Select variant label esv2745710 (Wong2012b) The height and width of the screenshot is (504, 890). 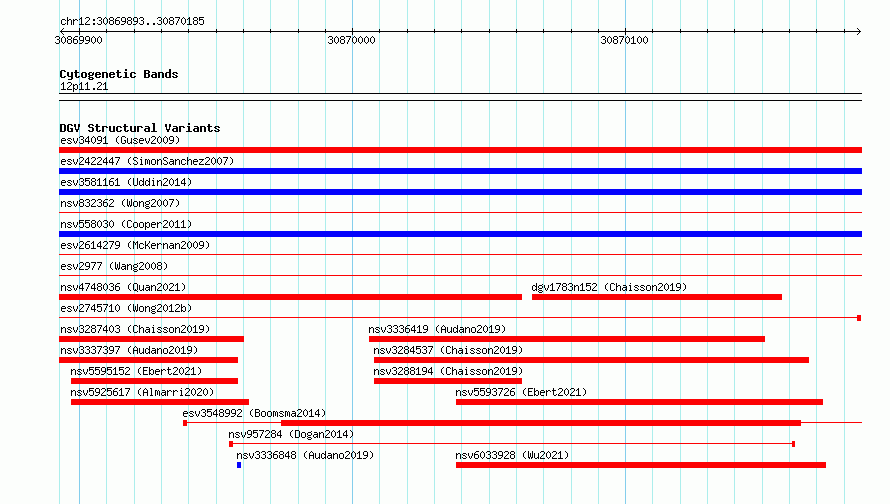pos(126,308)
